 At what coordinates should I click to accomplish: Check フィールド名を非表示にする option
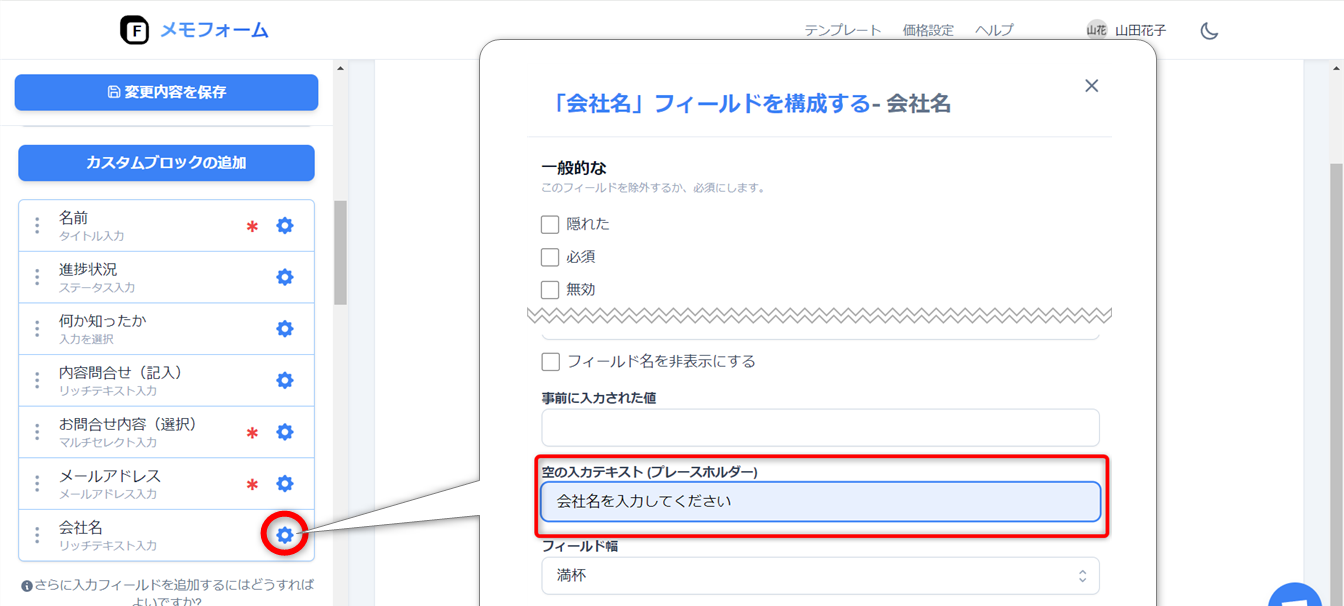(550, 361)
